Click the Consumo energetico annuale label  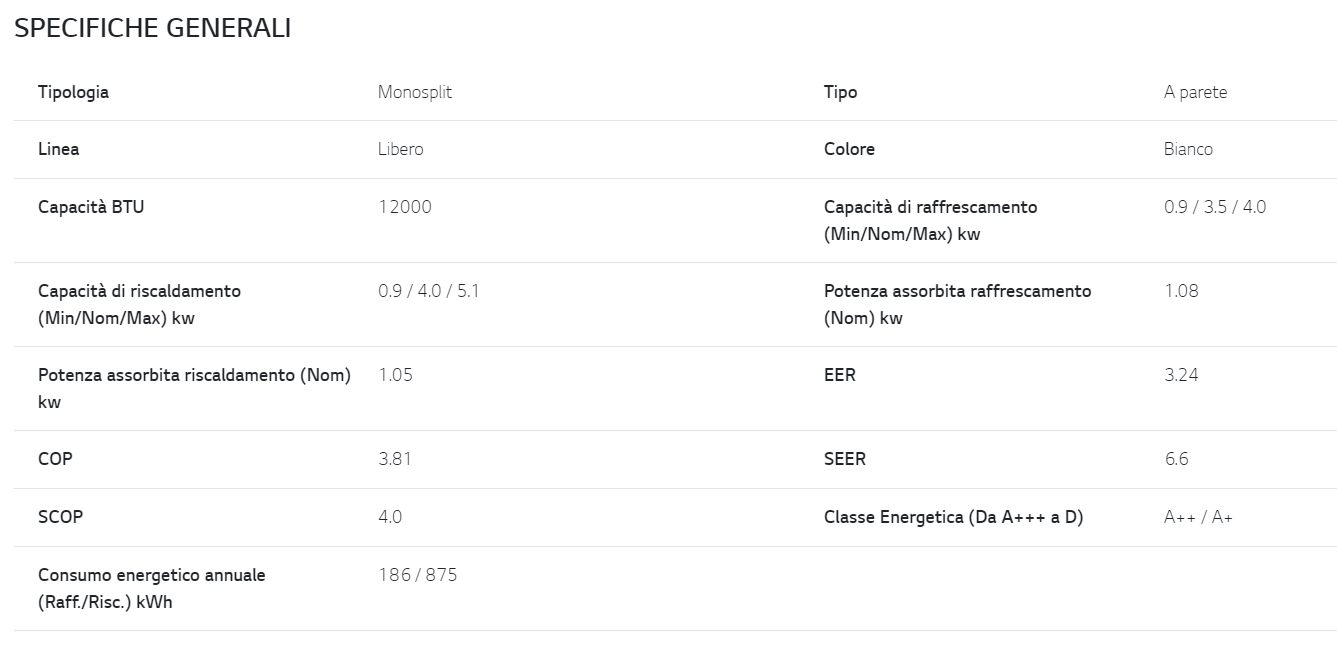(x=152, y=589)
